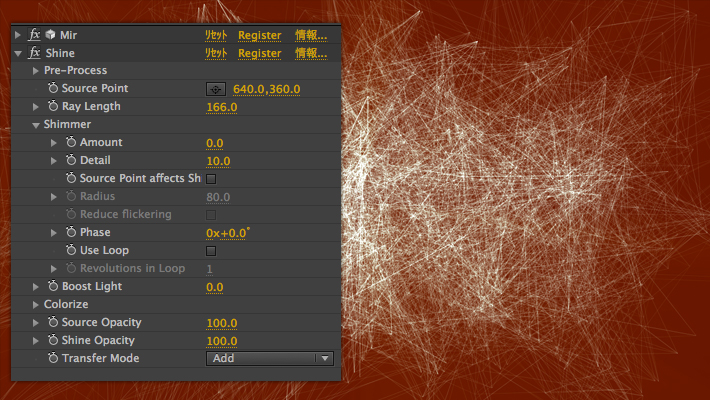This screenshot has height=400, width=710.
Task: Expand the Colorize section
Action: (36, 305)
